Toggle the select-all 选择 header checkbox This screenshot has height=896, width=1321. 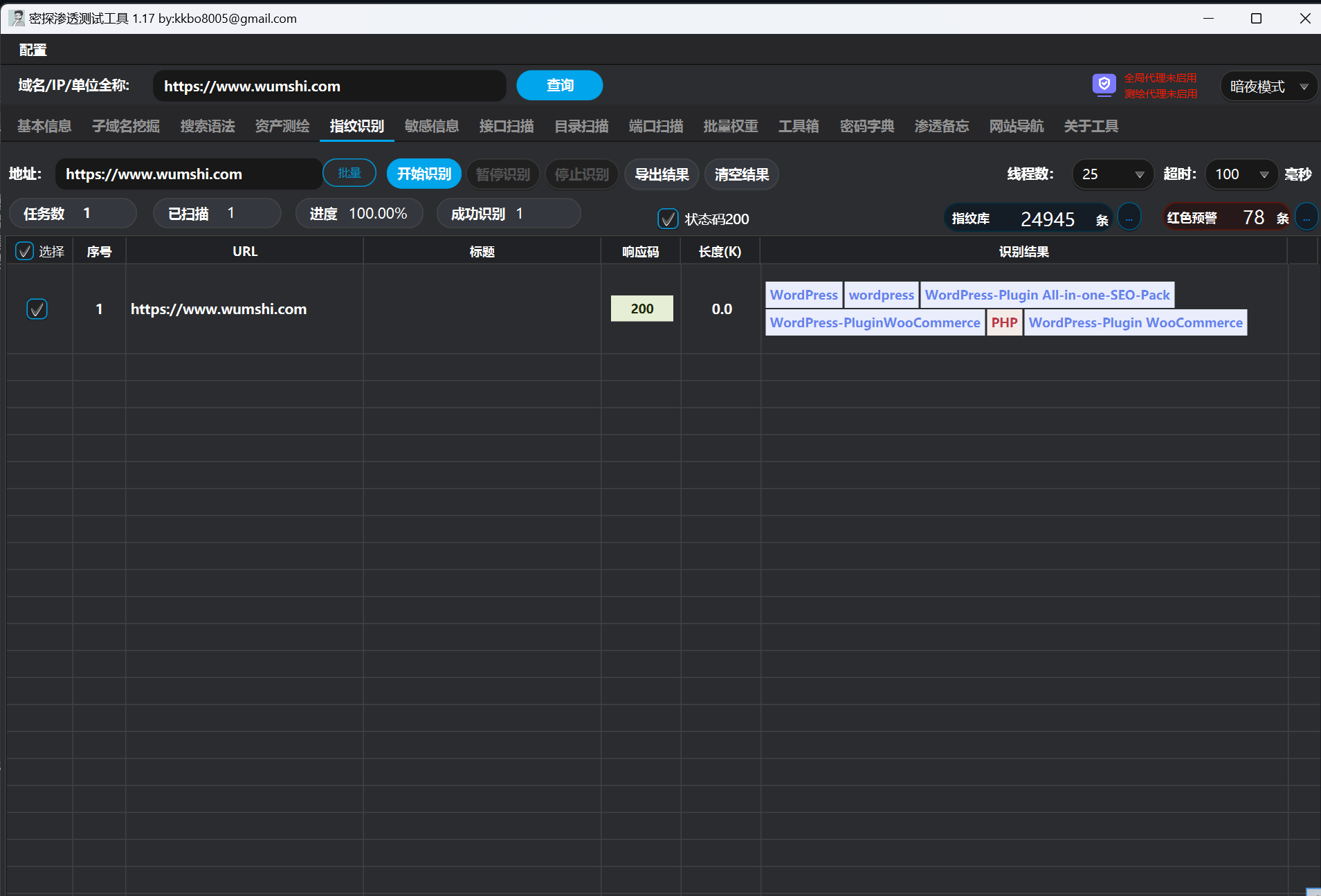click(25, 251)
